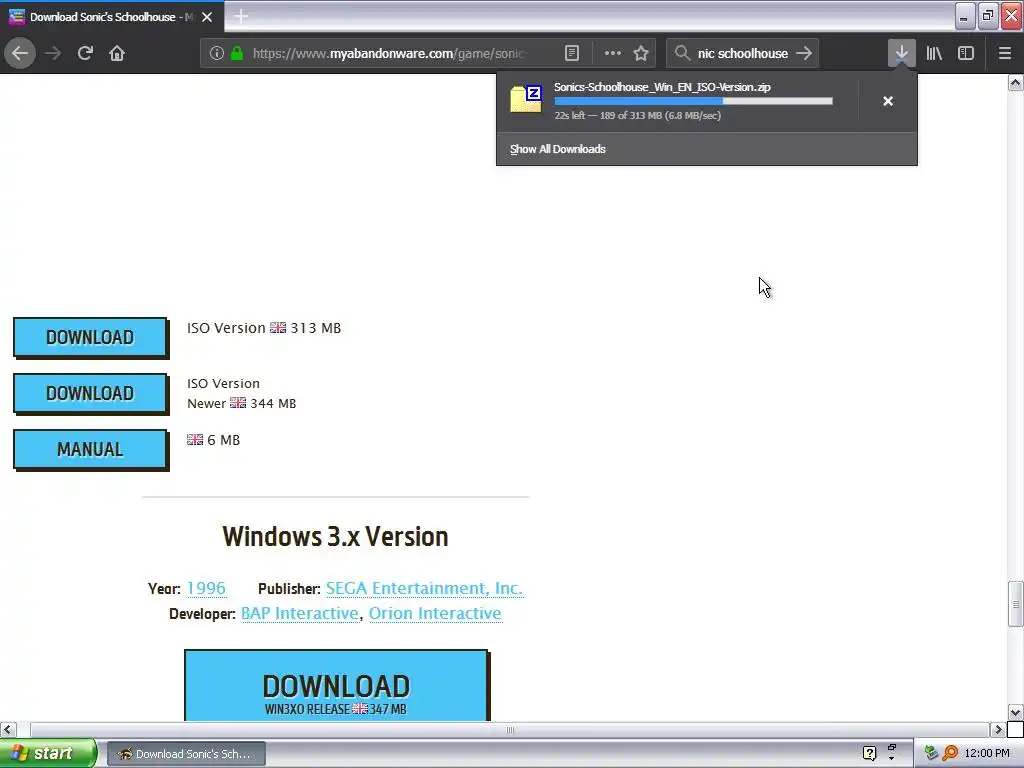Viewport: 1024px width, 768px height.
Task: Click the Windows 3.x Version heading
Action: (x=336, y=537)
